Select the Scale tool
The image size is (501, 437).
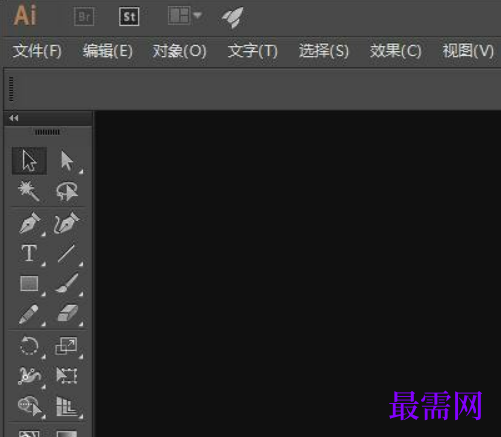[66, 345]
